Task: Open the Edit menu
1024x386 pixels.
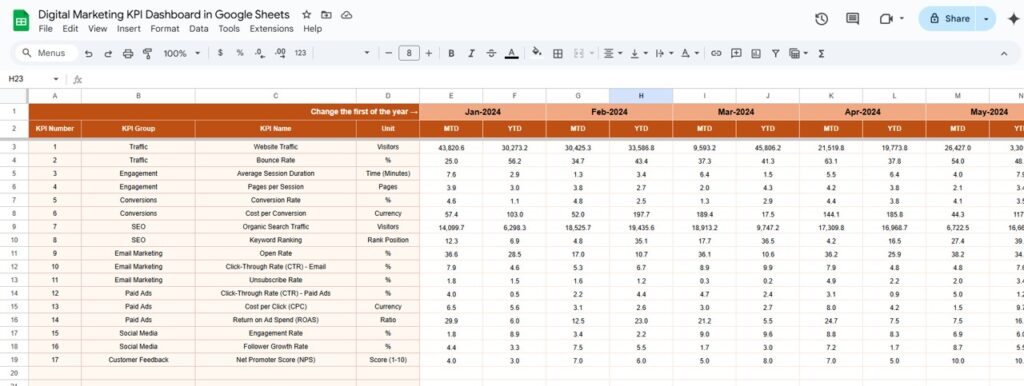Action: pos(70,29)
